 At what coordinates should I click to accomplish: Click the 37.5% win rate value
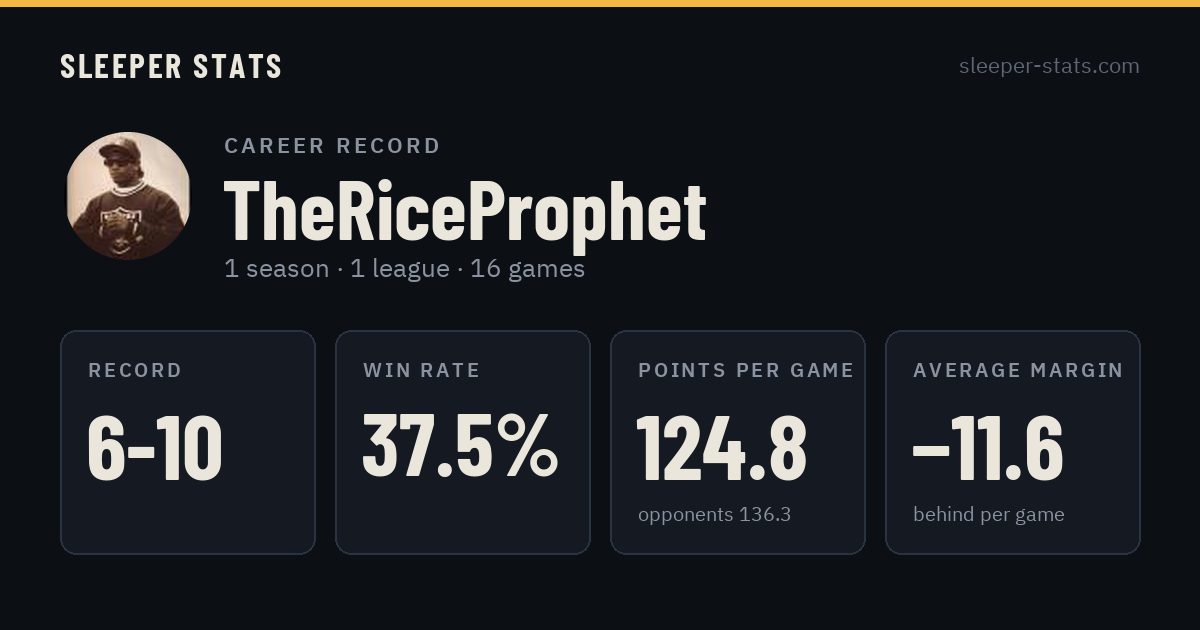(460, 446)
